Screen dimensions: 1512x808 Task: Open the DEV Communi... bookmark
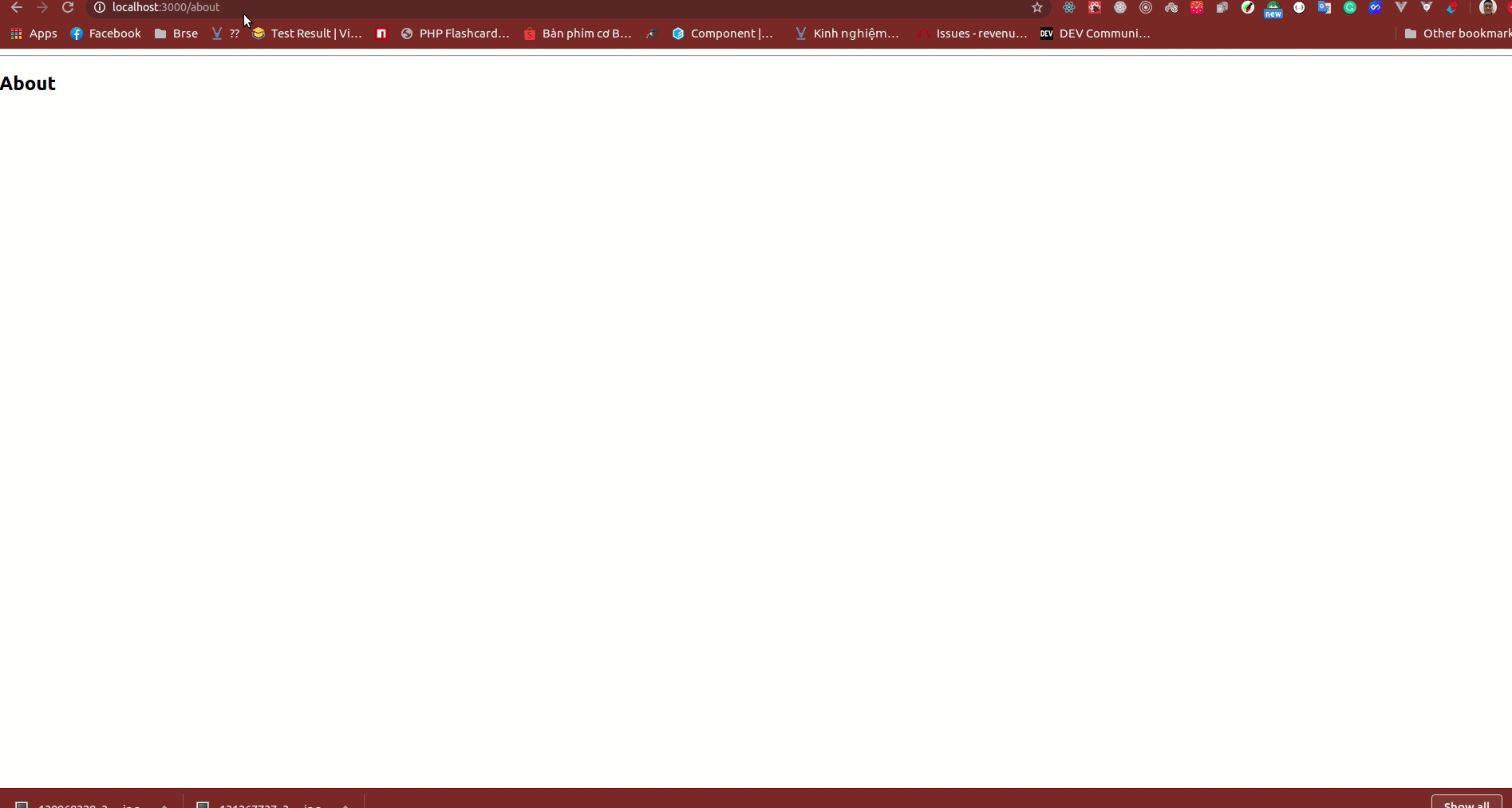tap(1096, 34)
